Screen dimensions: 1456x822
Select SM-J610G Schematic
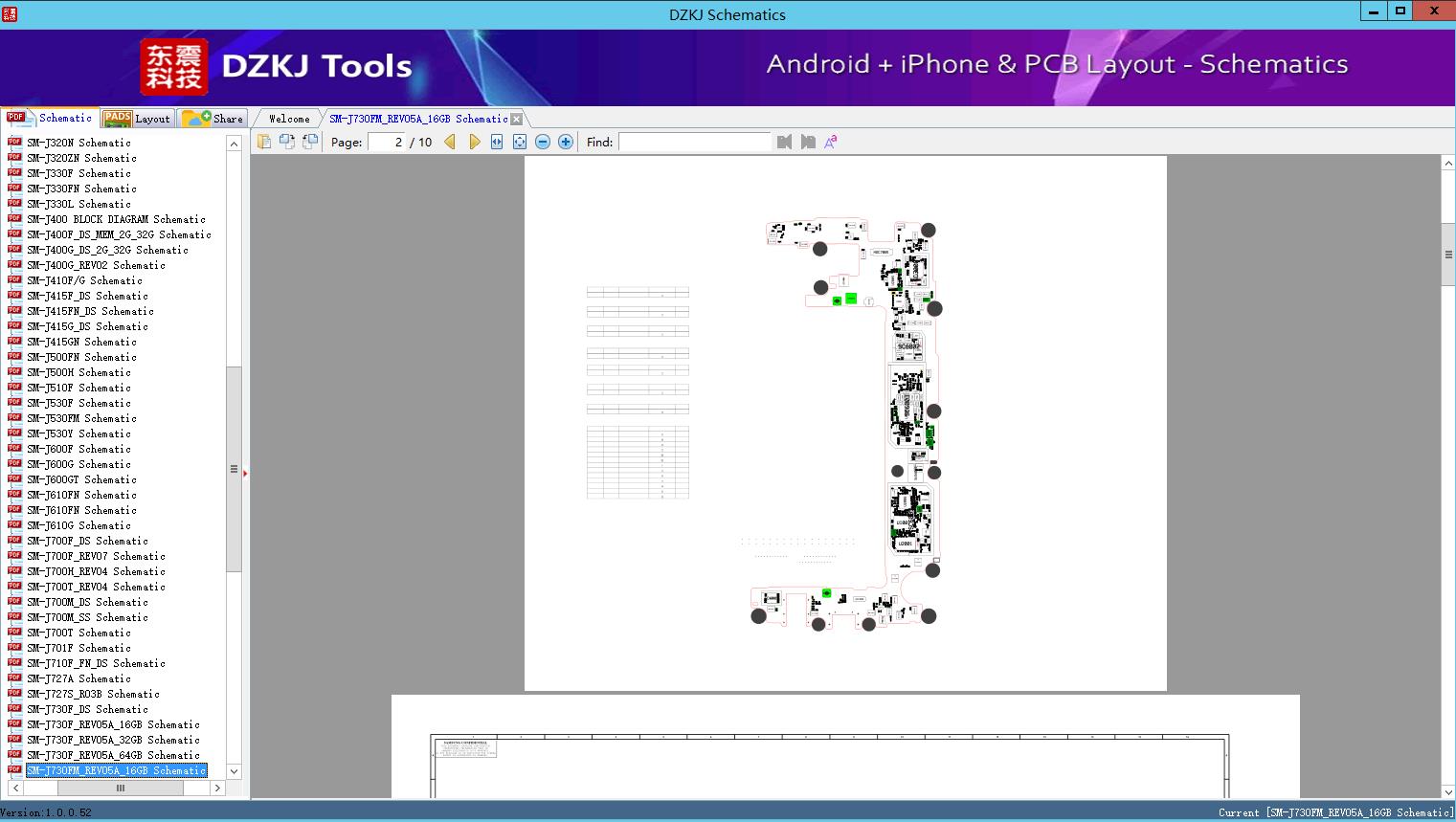click(78, 525)
